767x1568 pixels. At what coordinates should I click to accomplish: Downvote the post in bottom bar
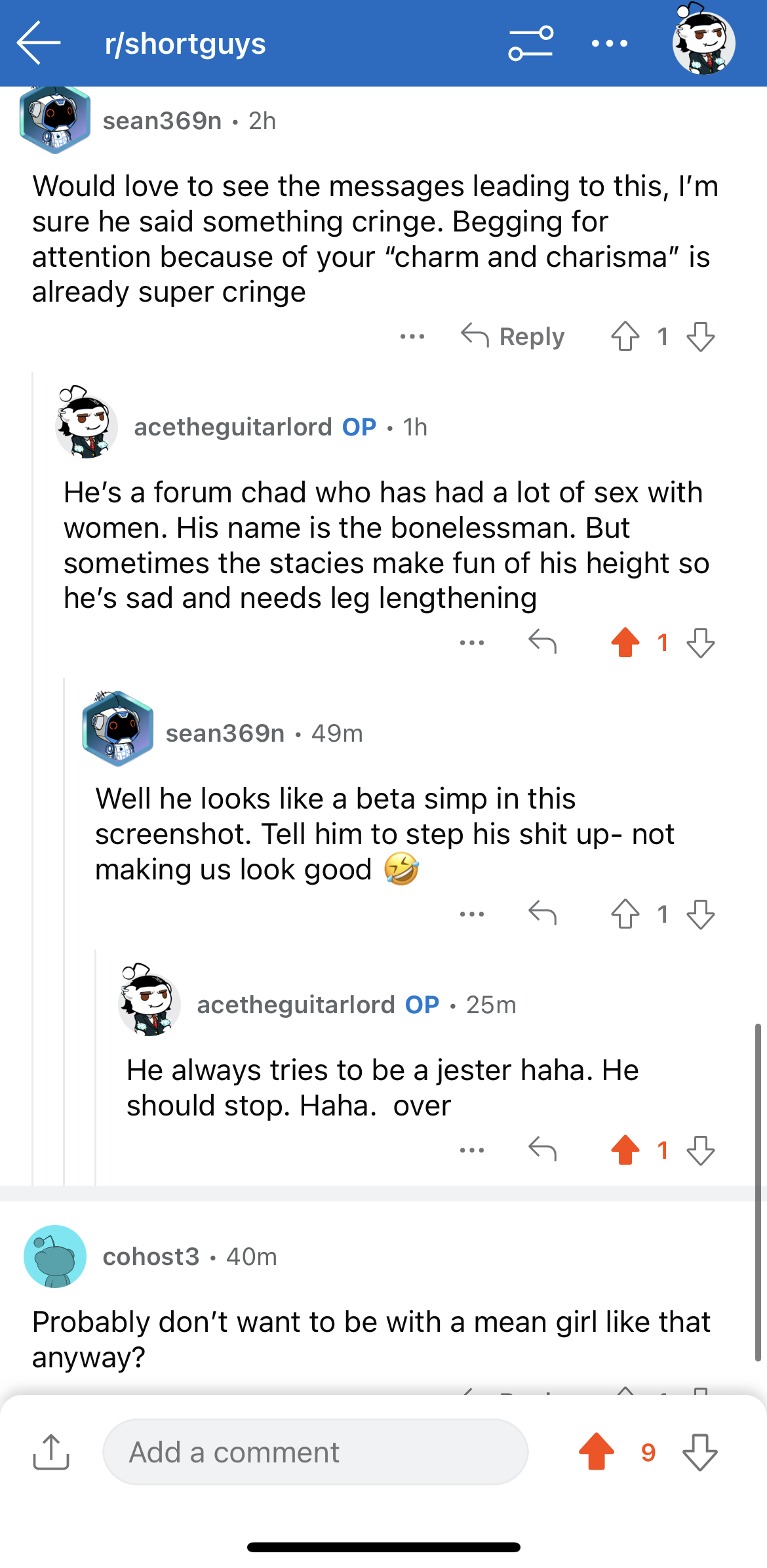tap(700, 1452)
